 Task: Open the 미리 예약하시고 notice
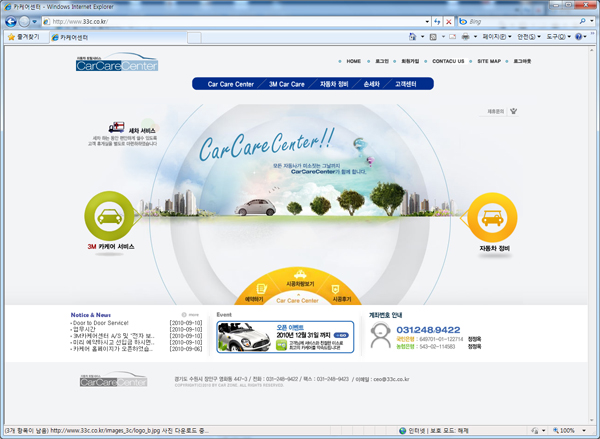tap(114, 343)
